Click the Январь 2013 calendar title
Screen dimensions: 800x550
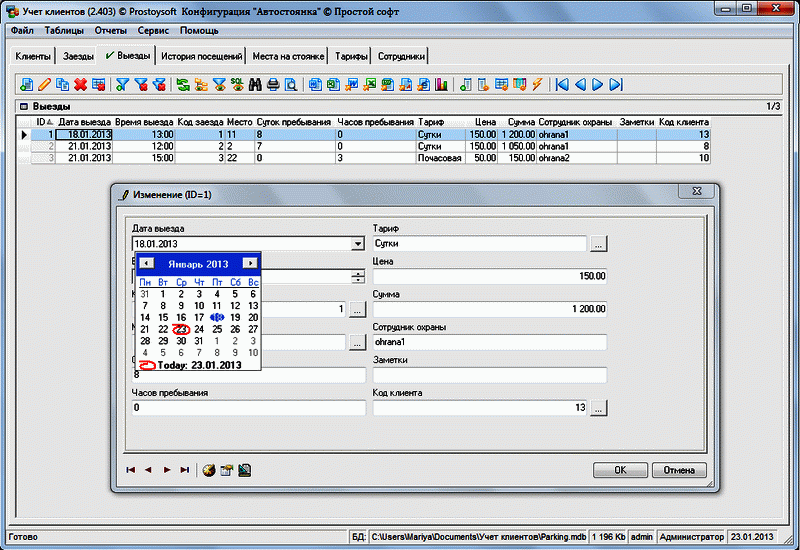point(198,264)
